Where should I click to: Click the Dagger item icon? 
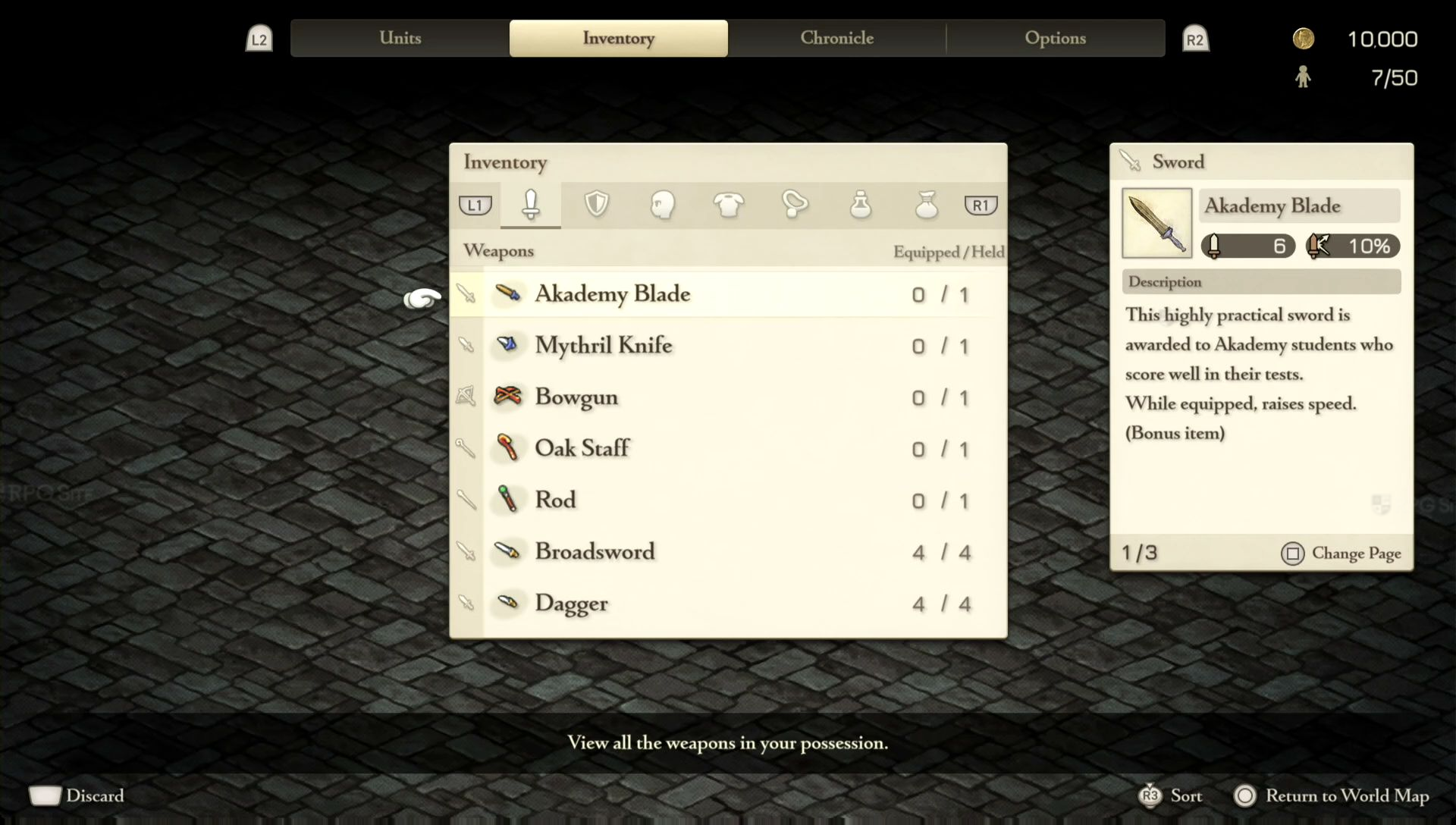507,602
